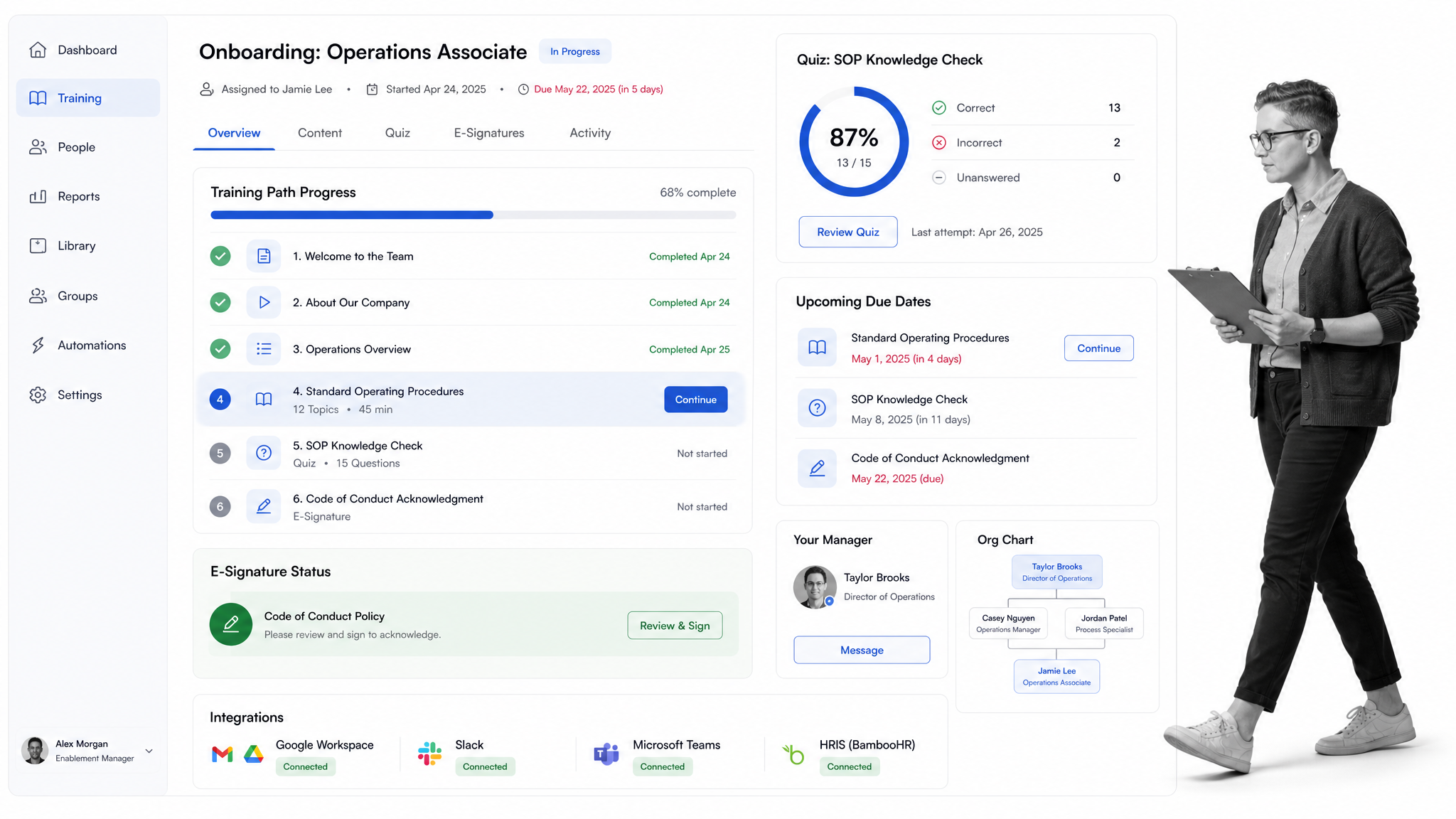Click Connected badge under HRIS (BambooHR)
Viewport: 1456px width, 819px height.
point(849,766)
